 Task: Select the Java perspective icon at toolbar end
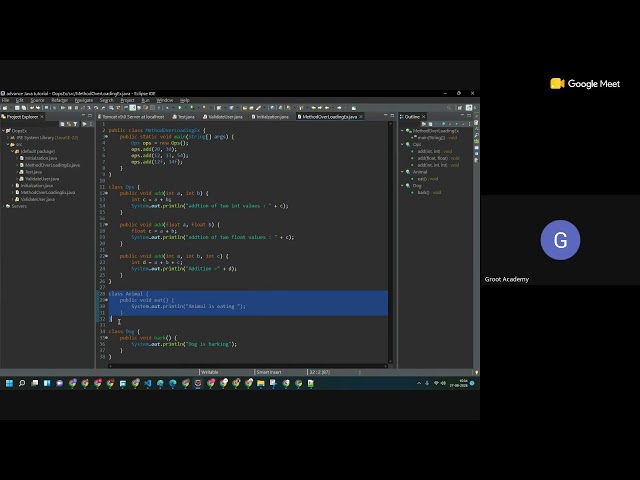(469, 108)
